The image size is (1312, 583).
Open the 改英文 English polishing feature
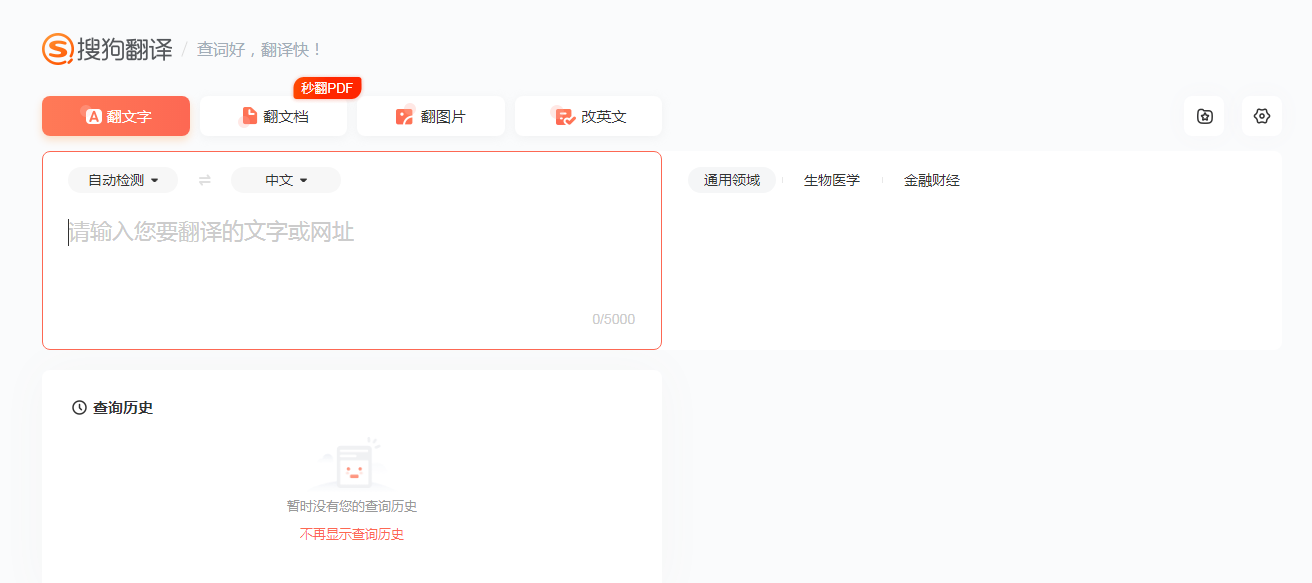(x=588, y=115)
